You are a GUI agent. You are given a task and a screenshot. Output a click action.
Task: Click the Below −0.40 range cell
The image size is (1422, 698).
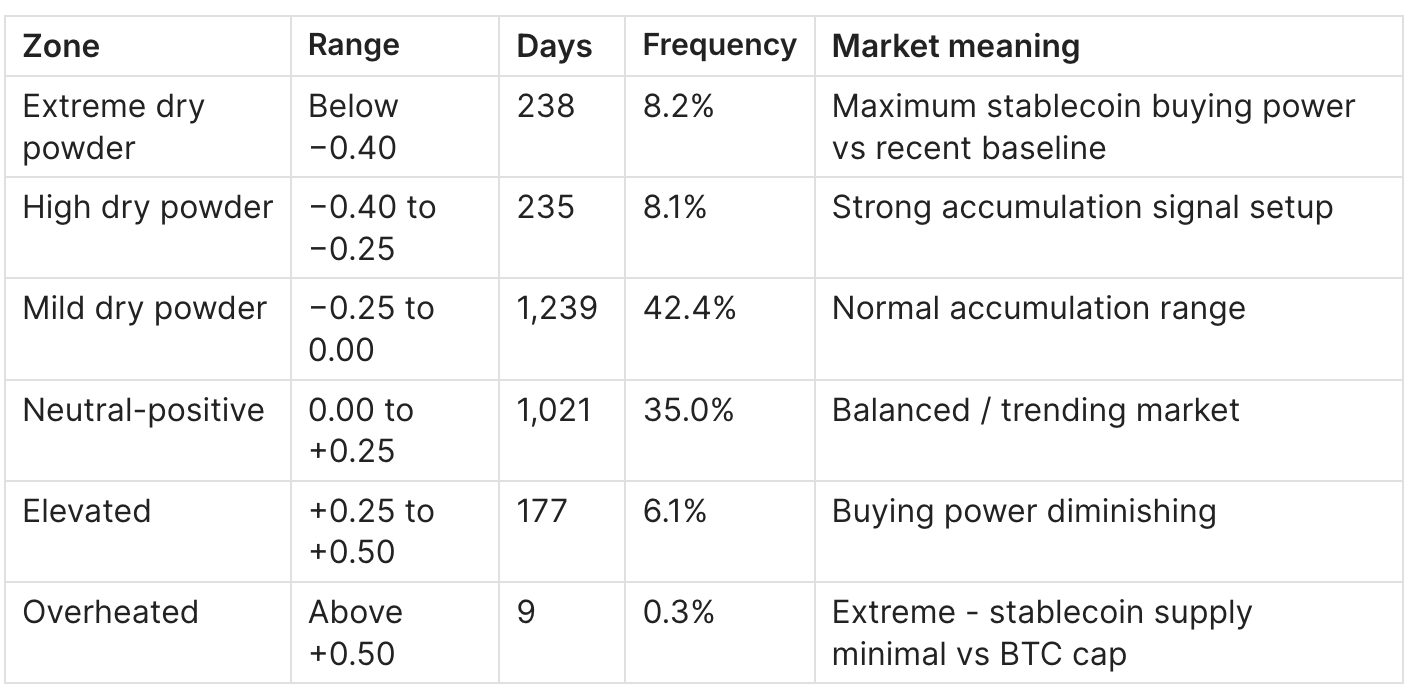click(x=353, y=126)
